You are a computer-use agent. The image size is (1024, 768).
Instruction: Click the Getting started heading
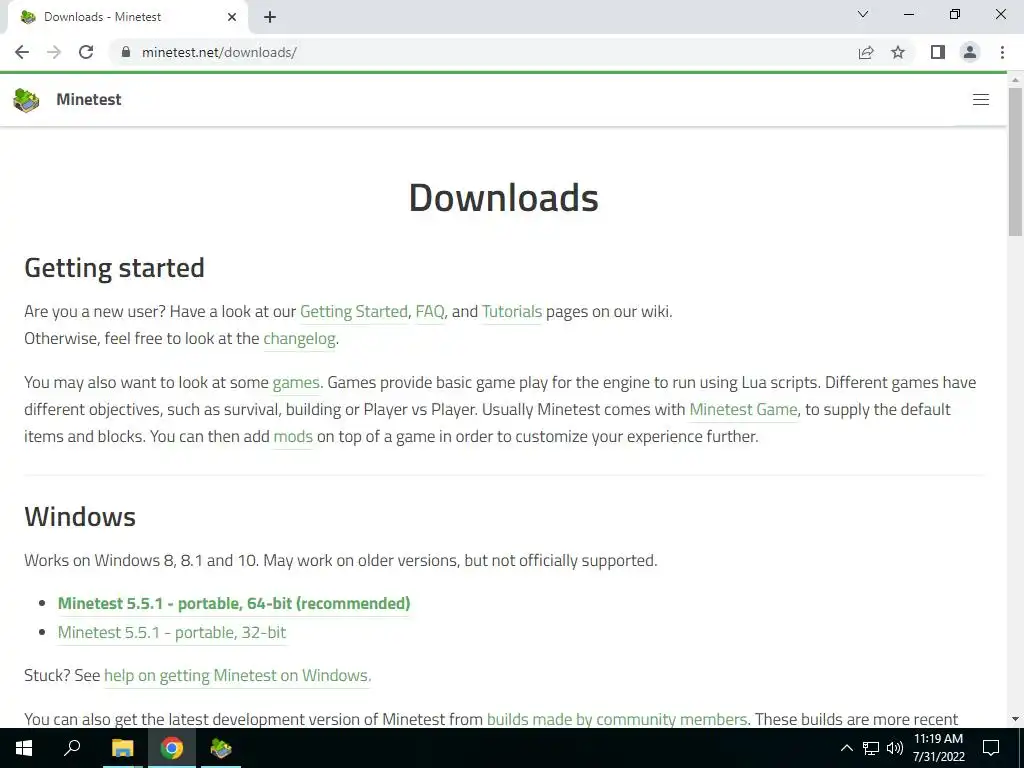[114, 268]
